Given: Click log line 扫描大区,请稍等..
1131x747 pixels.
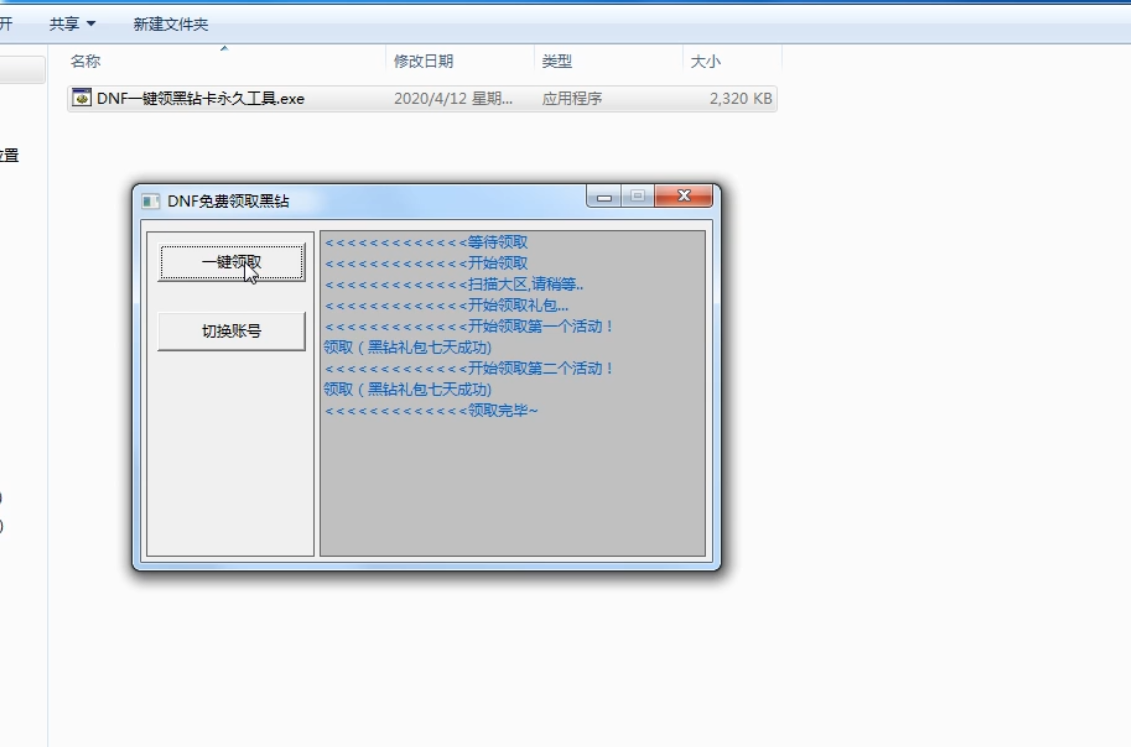Looking at the screenshot, I should [454, 284].
